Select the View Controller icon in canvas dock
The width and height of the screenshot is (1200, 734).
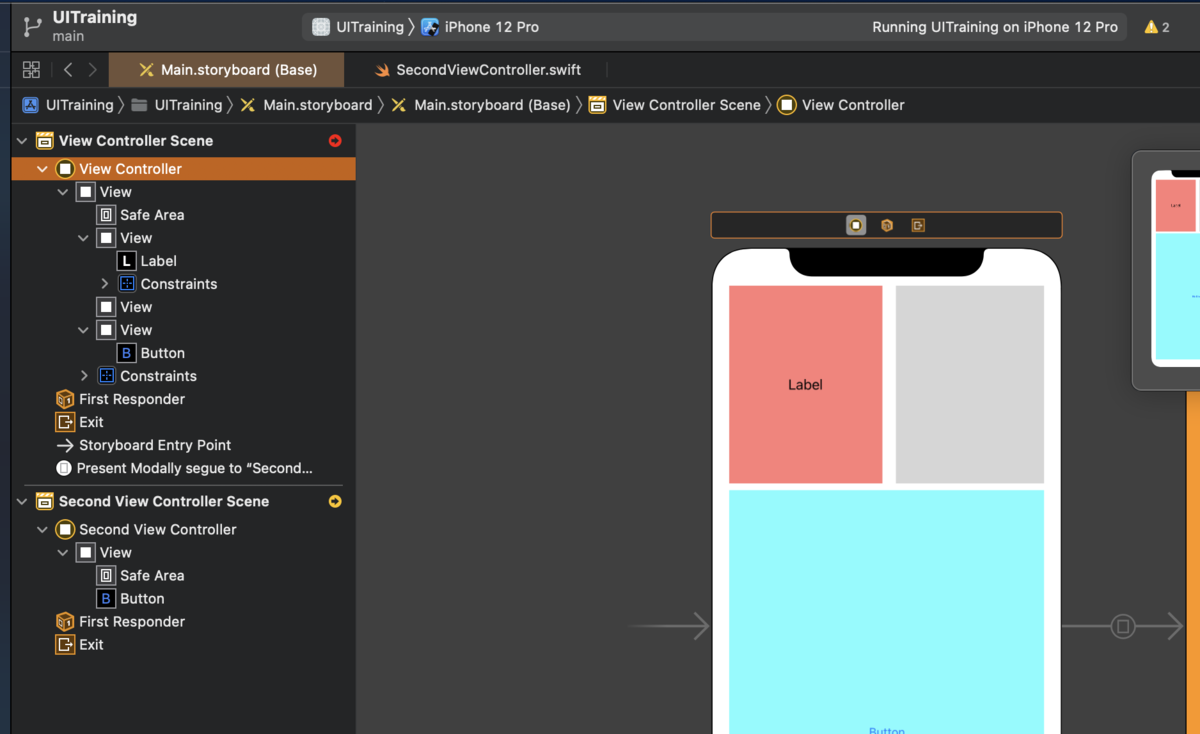(856, 225)
